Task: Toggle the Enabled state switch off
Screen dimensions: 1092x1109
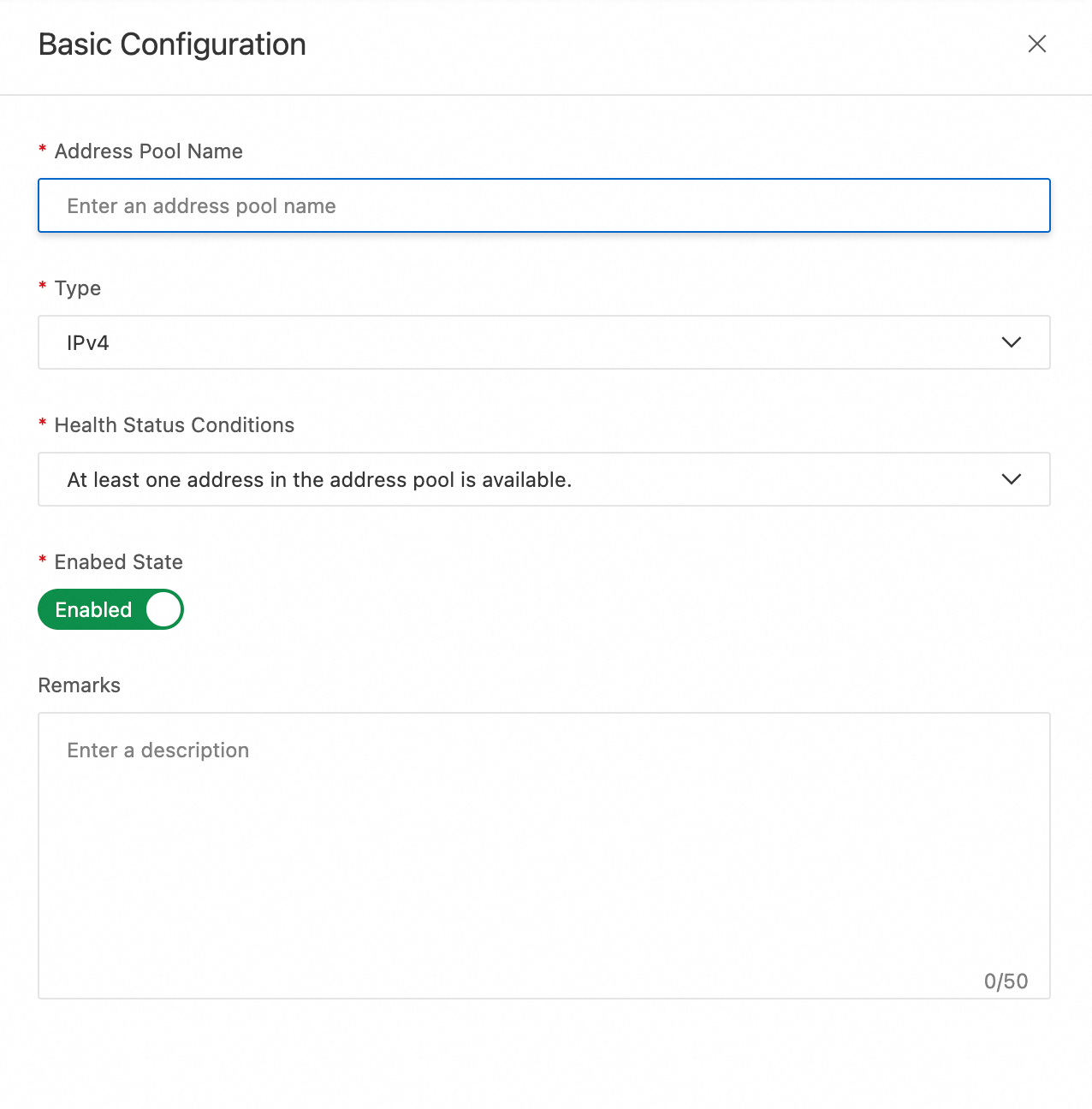Action: [x=110, y=609]
